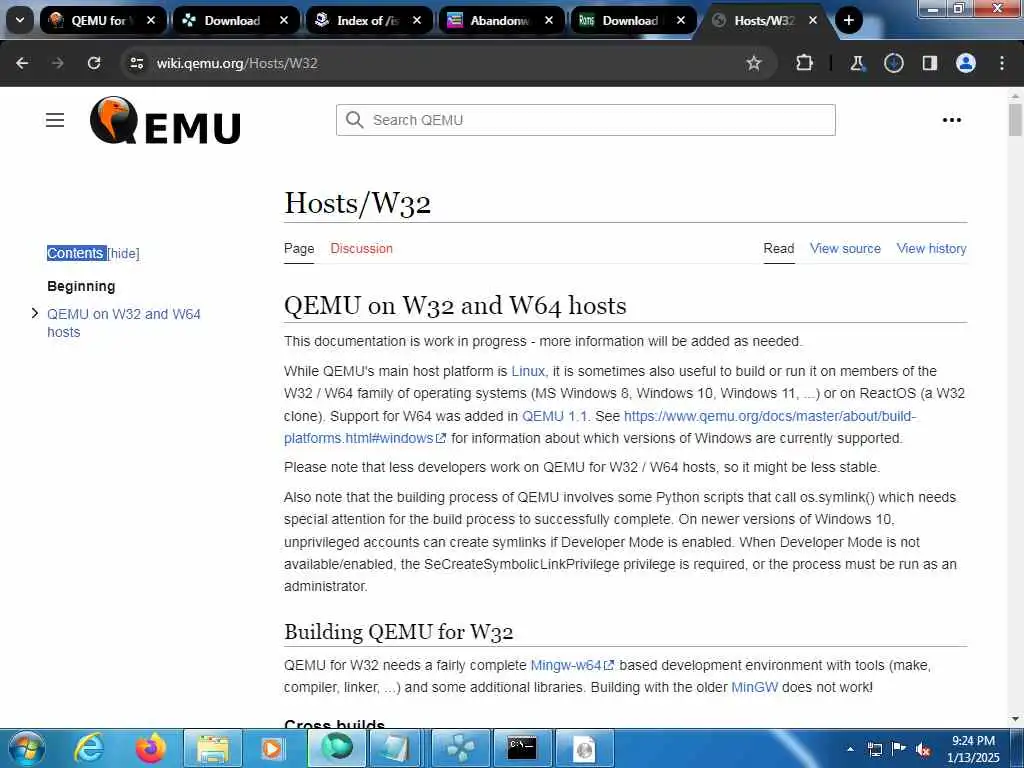Open the Windows Start button
1024x768 pixels.
pos(26,748)
